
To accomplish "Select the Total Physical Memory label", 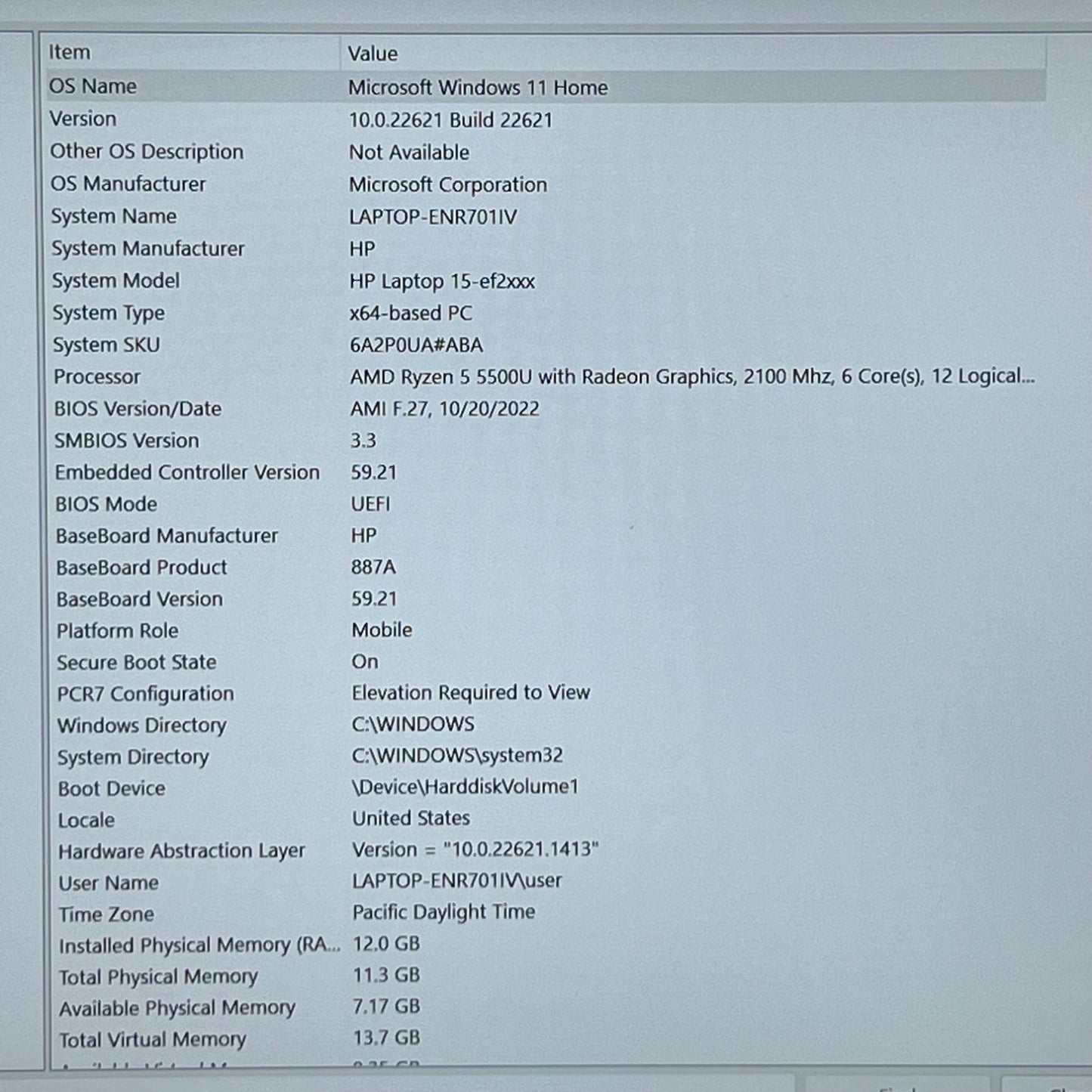I will tap(159, 978).
